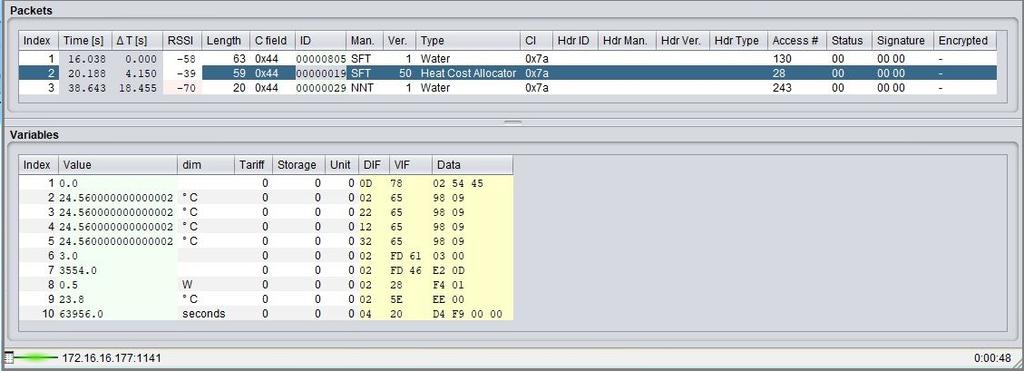
Task: Click the Access # column header
Action: click(797, 40)
